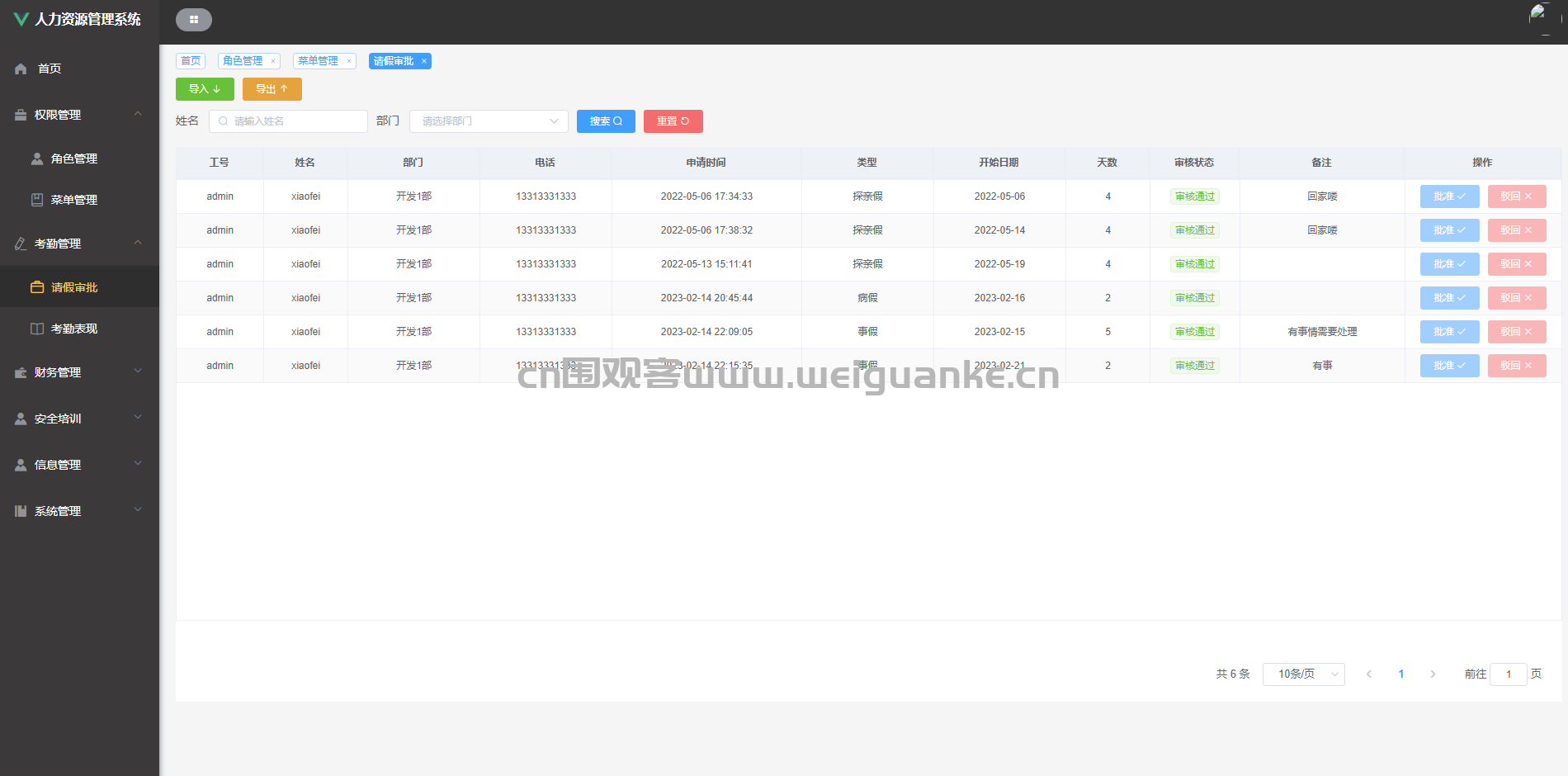
Task: Click the page jump number input
Action: click(1509, 674)
